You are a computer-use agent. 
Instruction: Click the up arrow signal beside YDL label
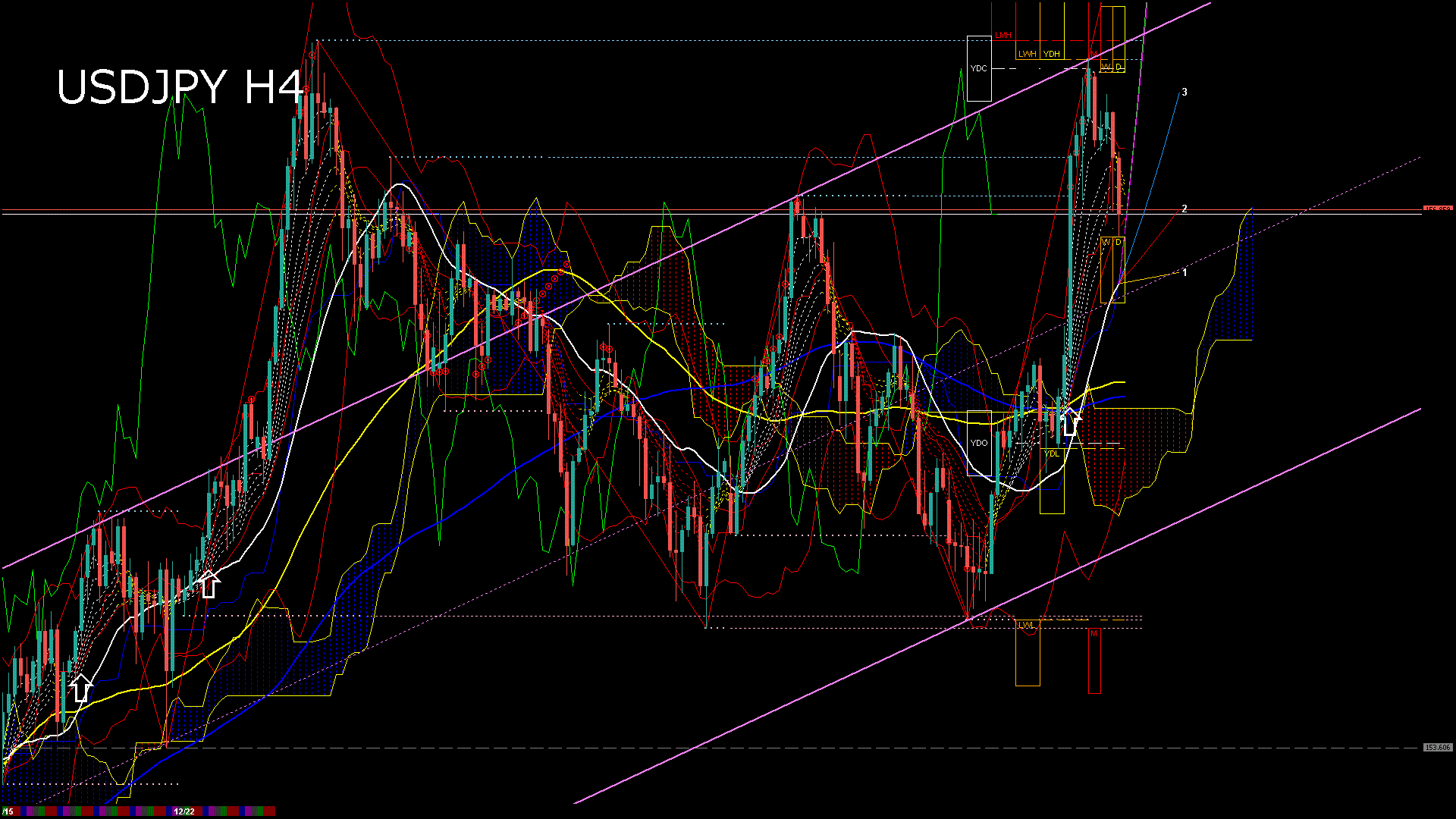coord(1070,422)
